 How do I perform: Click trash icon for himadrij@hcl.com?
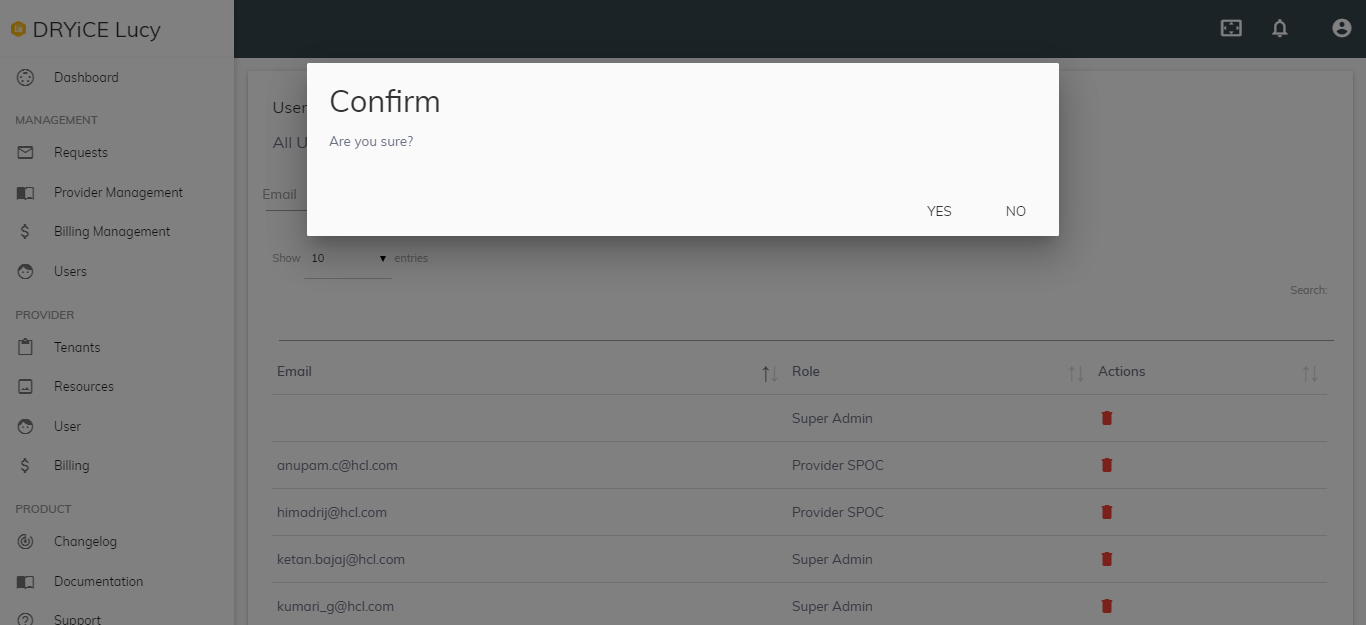tap(1107, 512)
